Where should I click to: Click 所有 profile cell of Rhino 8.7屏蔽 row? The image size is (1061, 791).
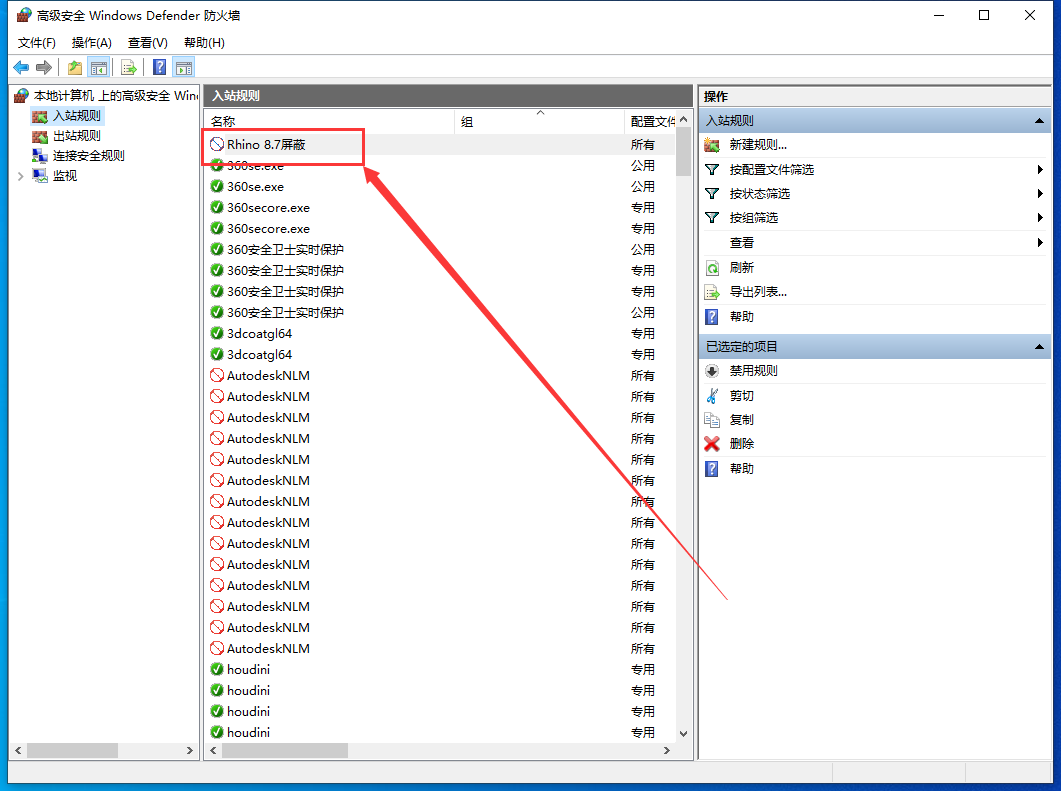tap(642, 145)
